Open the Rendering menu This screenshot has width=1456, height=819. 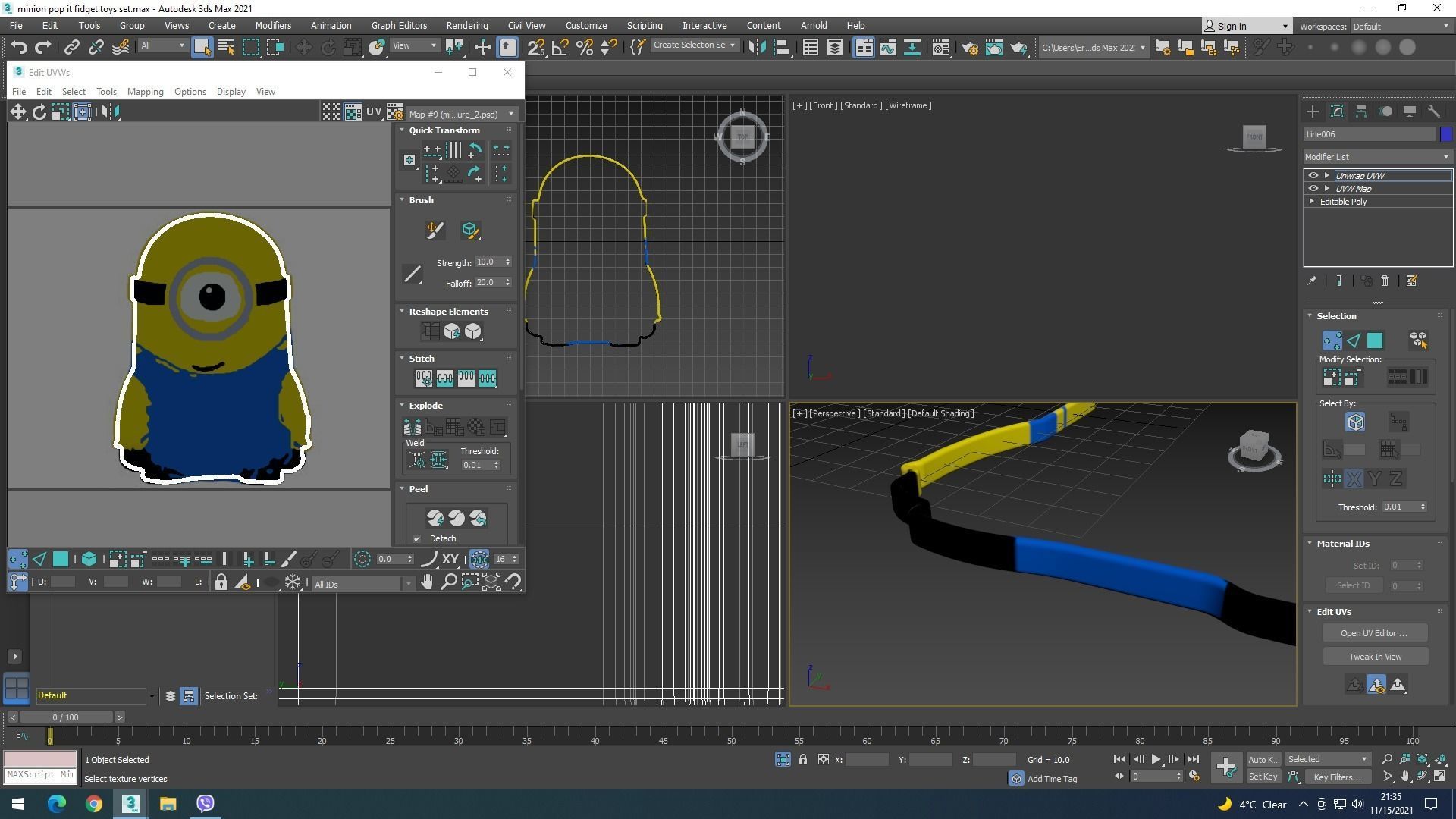(x=466, y=26)
